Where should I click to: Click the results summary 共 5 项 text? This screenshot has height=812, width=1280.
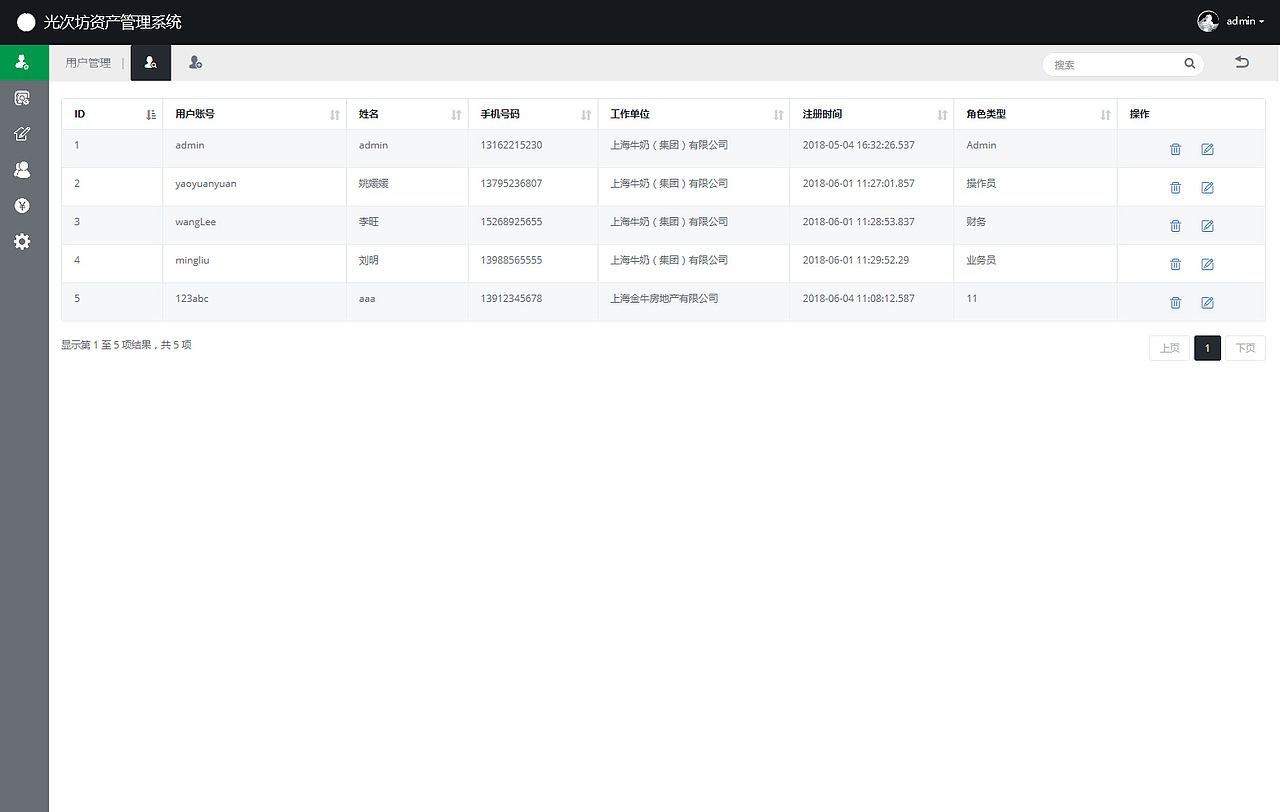point(176,345)
